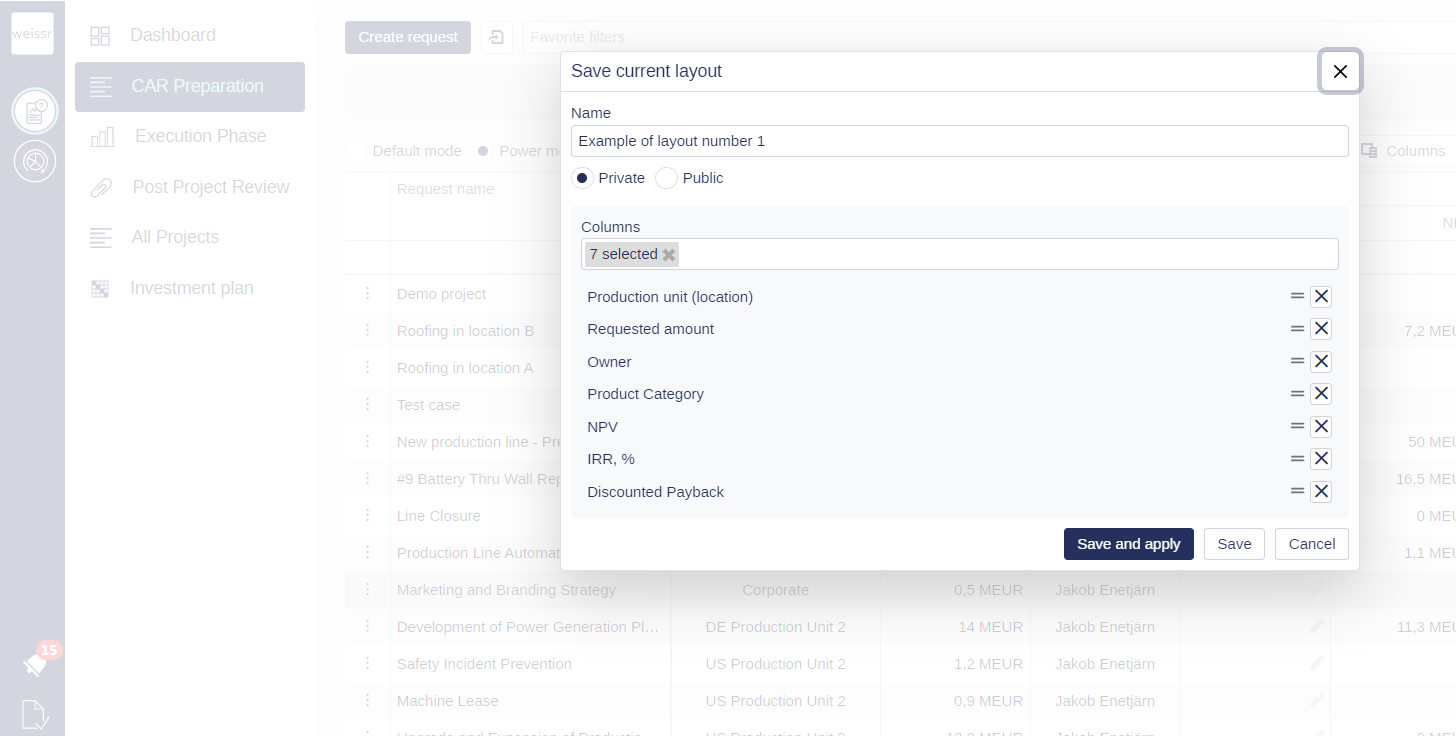Click the layout Name text field
The width and height of the screenshot is (1456, 736).
coord(959,141)
